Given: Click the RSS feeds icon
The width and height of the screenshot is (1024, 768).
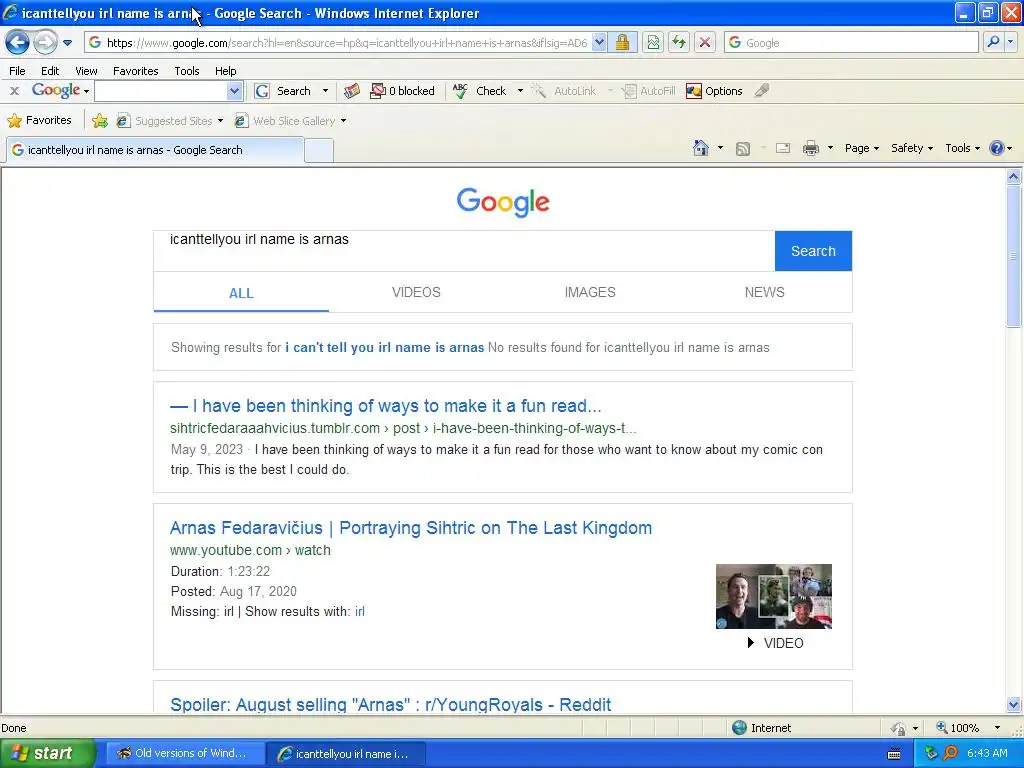Looking at the screenshot, I should [x=743, y=149].
